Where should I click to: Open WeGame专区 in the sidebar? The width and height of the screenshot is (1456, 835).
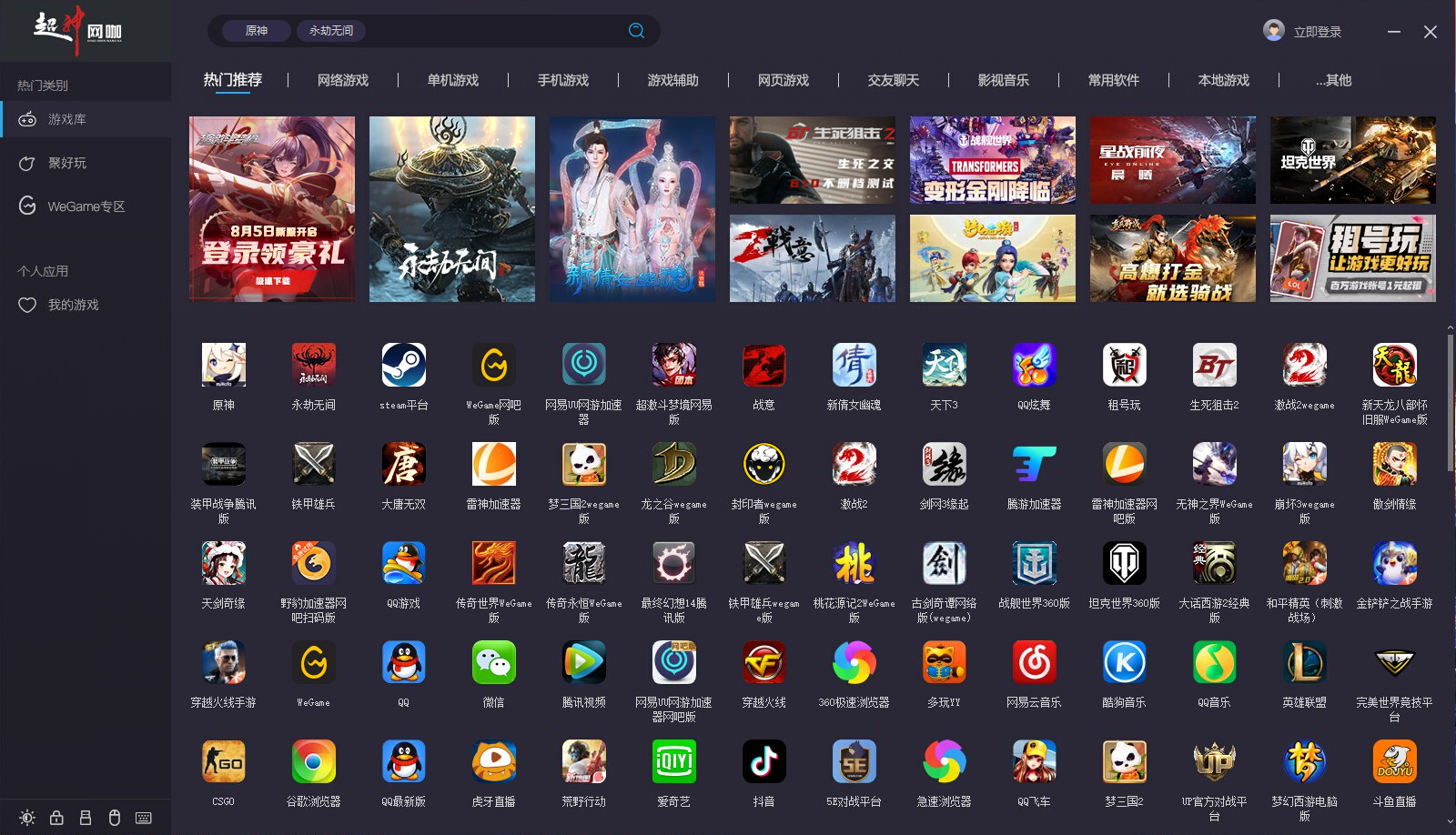click(x=86, y=206)
